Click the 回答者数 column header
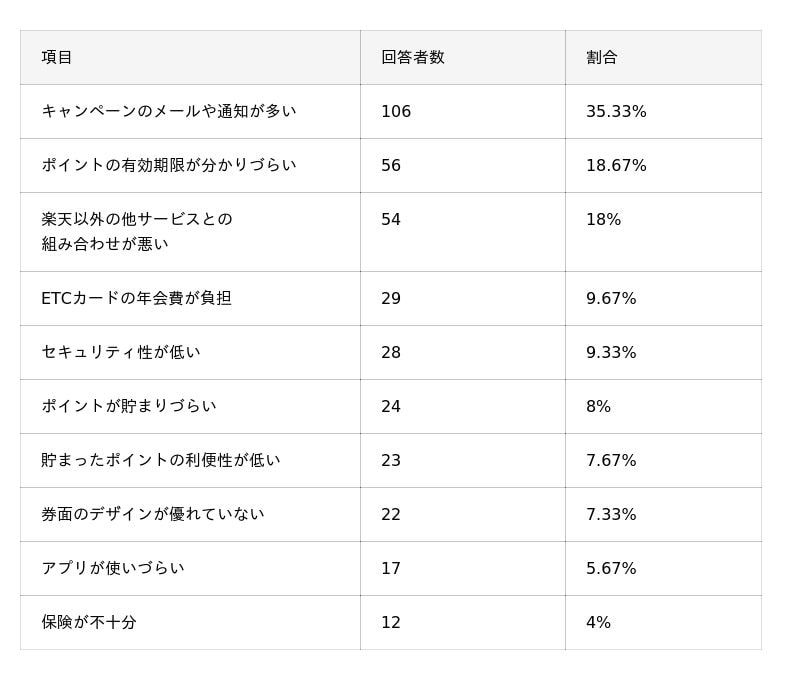This screenshot has width=800, height=680. [x=412, y=58]
